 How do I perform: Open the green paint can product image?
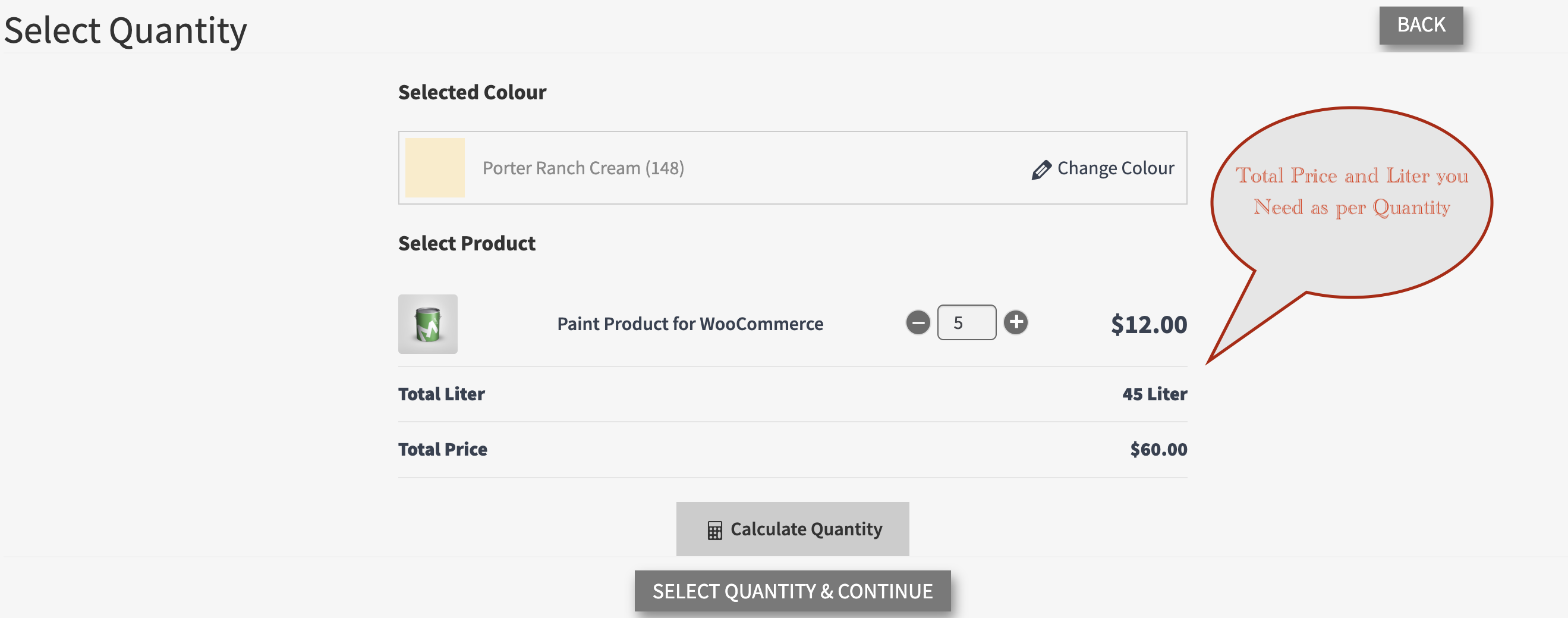428,324
